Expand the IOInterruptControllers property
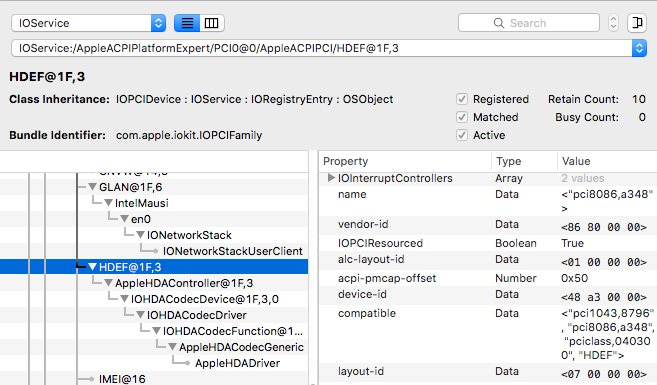The width and height of the screenshot is (657, 385). click(331, 178)
